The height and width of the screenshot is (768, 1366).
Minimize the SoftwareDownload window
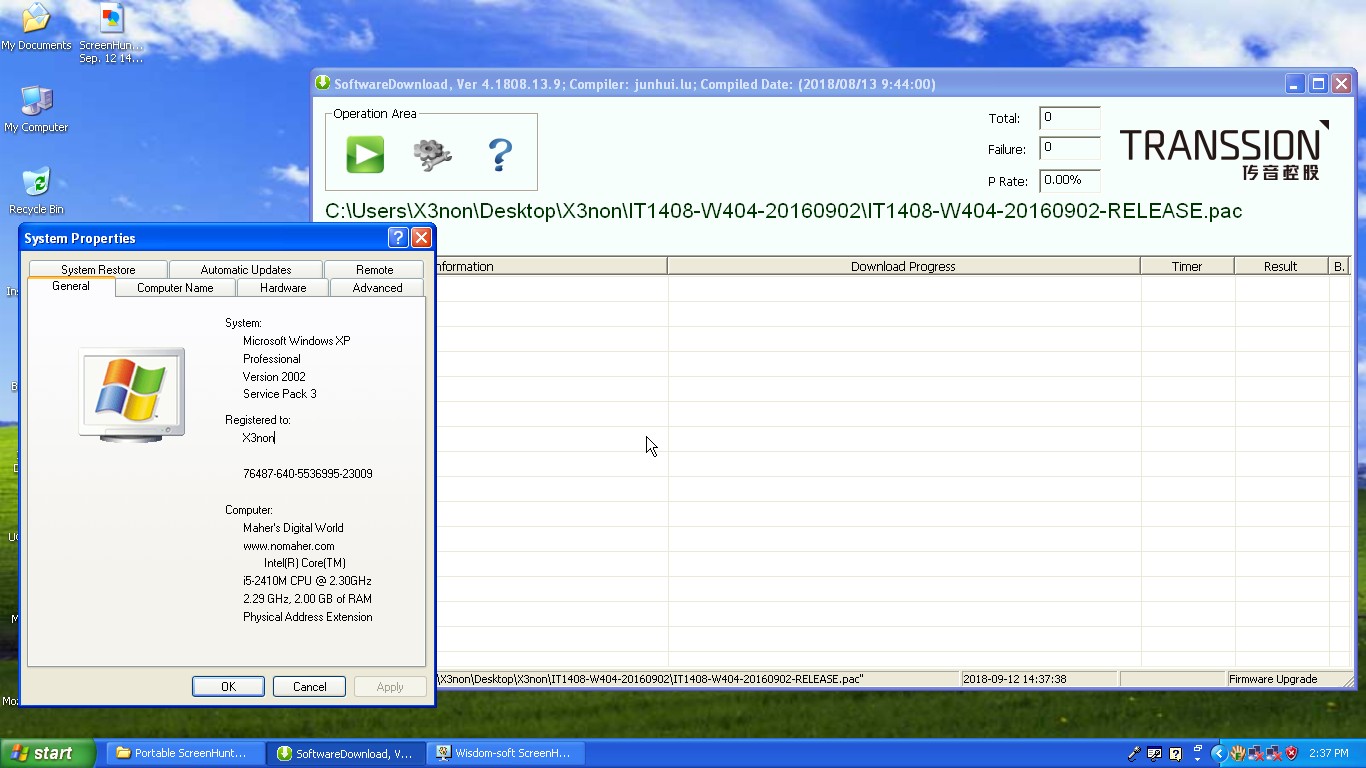pos(1295,84)
